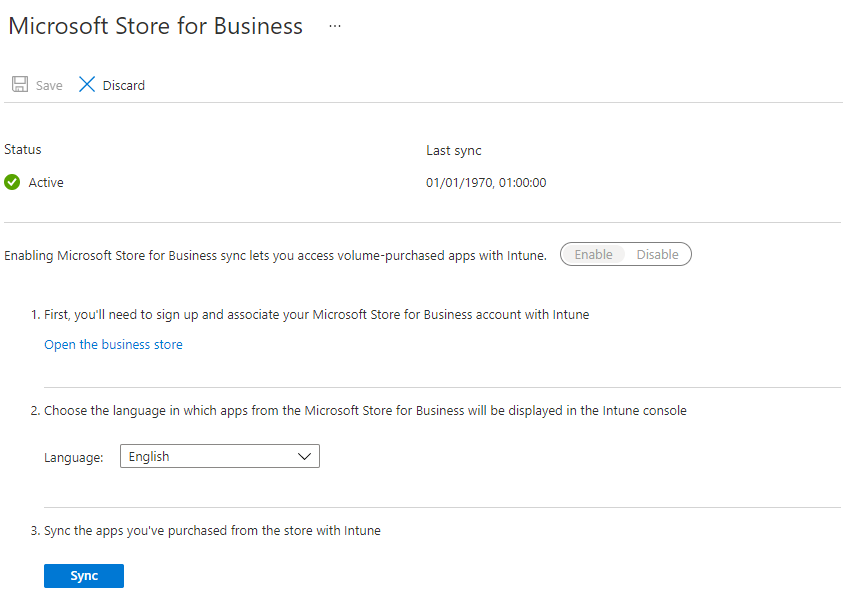Click the green Active status checkmark
Image resolution: width=843 pixels, height=610 pixels.
coord(12,182)
